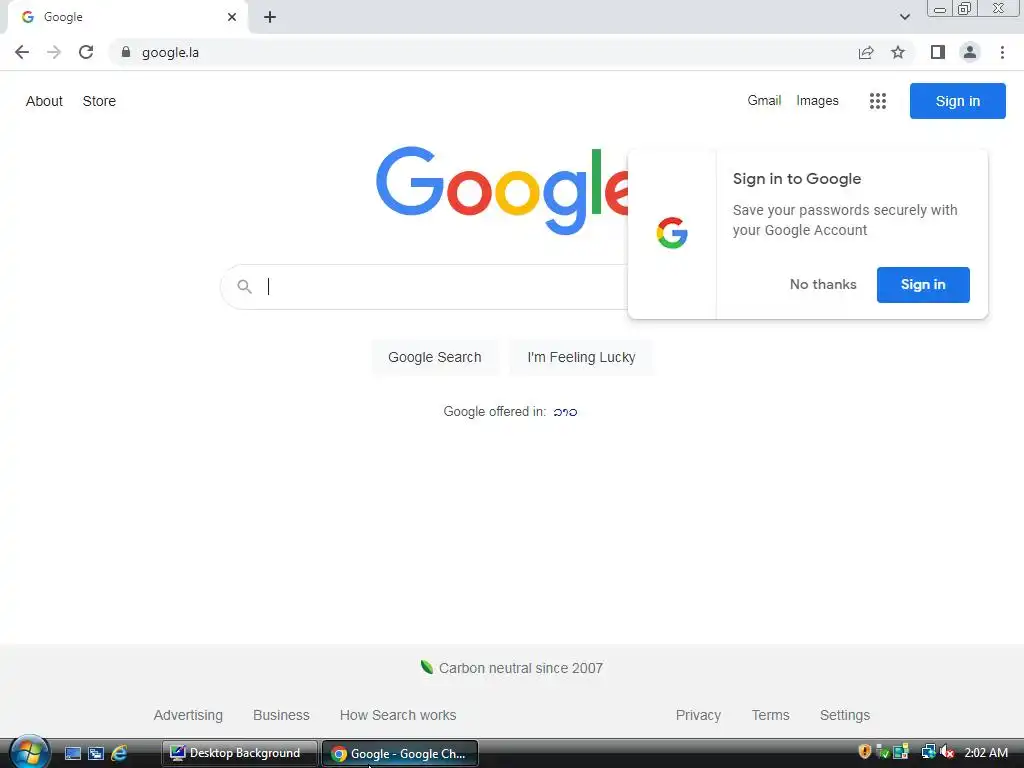Click the magnifier icon in search box
Image resolution: width=1024 pixels, height=768 pixels.
pyautogui.click(x=244, y=287)
